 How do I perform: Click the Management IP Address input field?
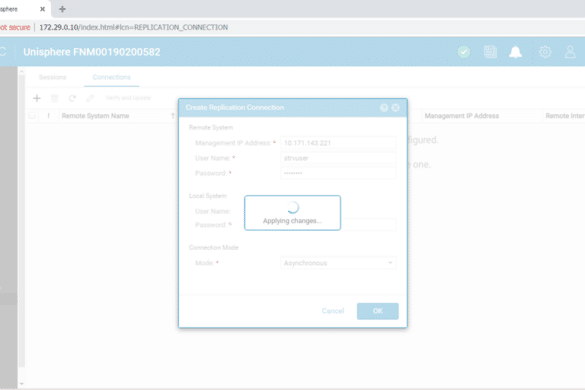(338, 143)
